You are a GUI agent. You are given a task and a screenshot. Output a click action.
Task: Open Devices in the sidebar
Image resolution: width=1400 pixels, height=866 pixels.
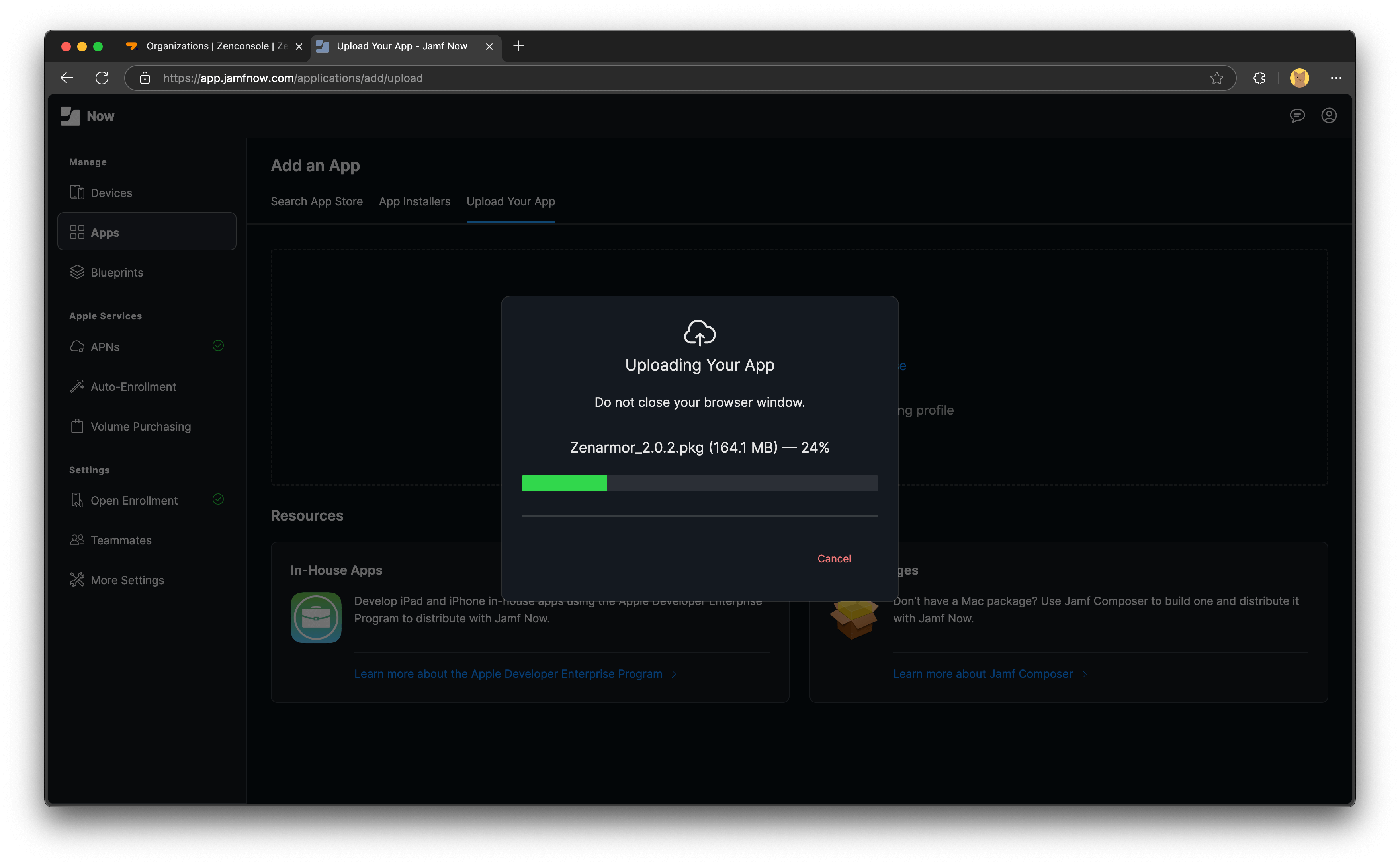[x=111, y=193]
